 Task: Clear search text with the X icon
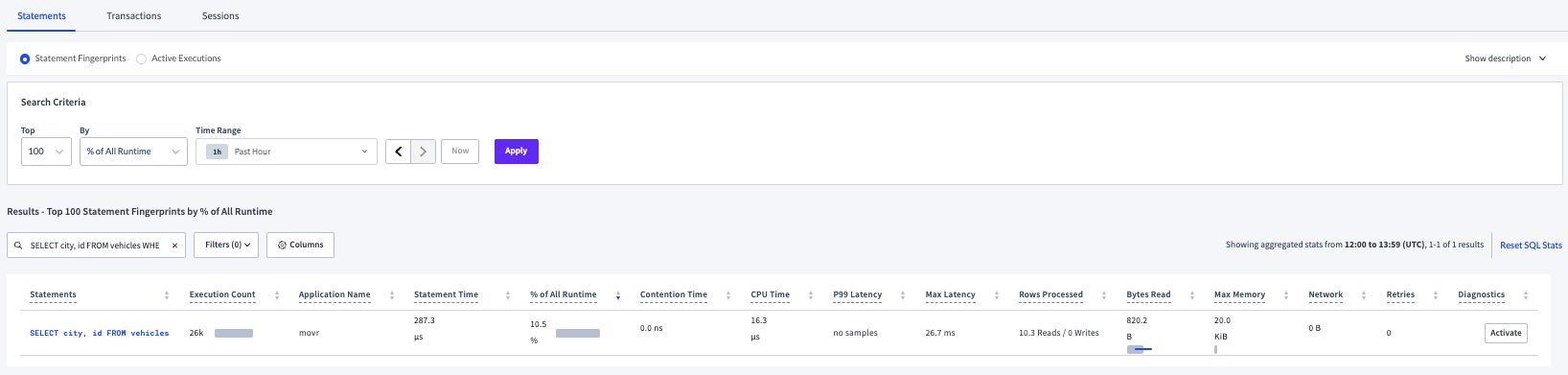click(174, 246)
